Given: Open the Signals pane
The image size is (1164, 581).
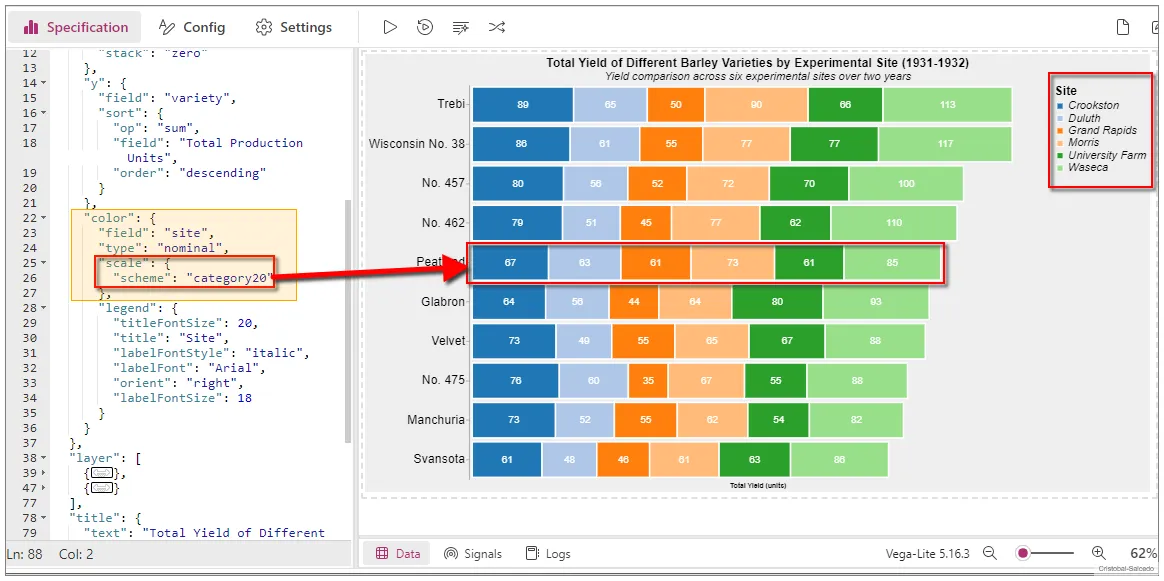Looking at the screenshot, I should 472,553.
